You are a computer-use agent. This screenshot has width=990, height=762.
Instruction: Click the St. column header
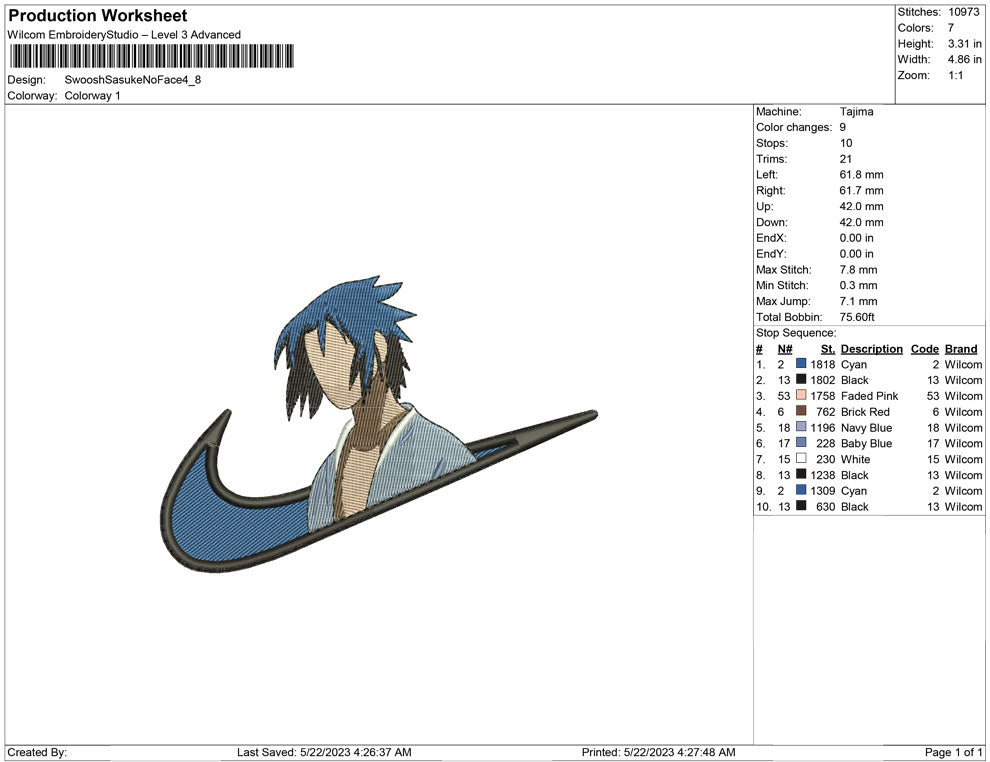(827, 349)
